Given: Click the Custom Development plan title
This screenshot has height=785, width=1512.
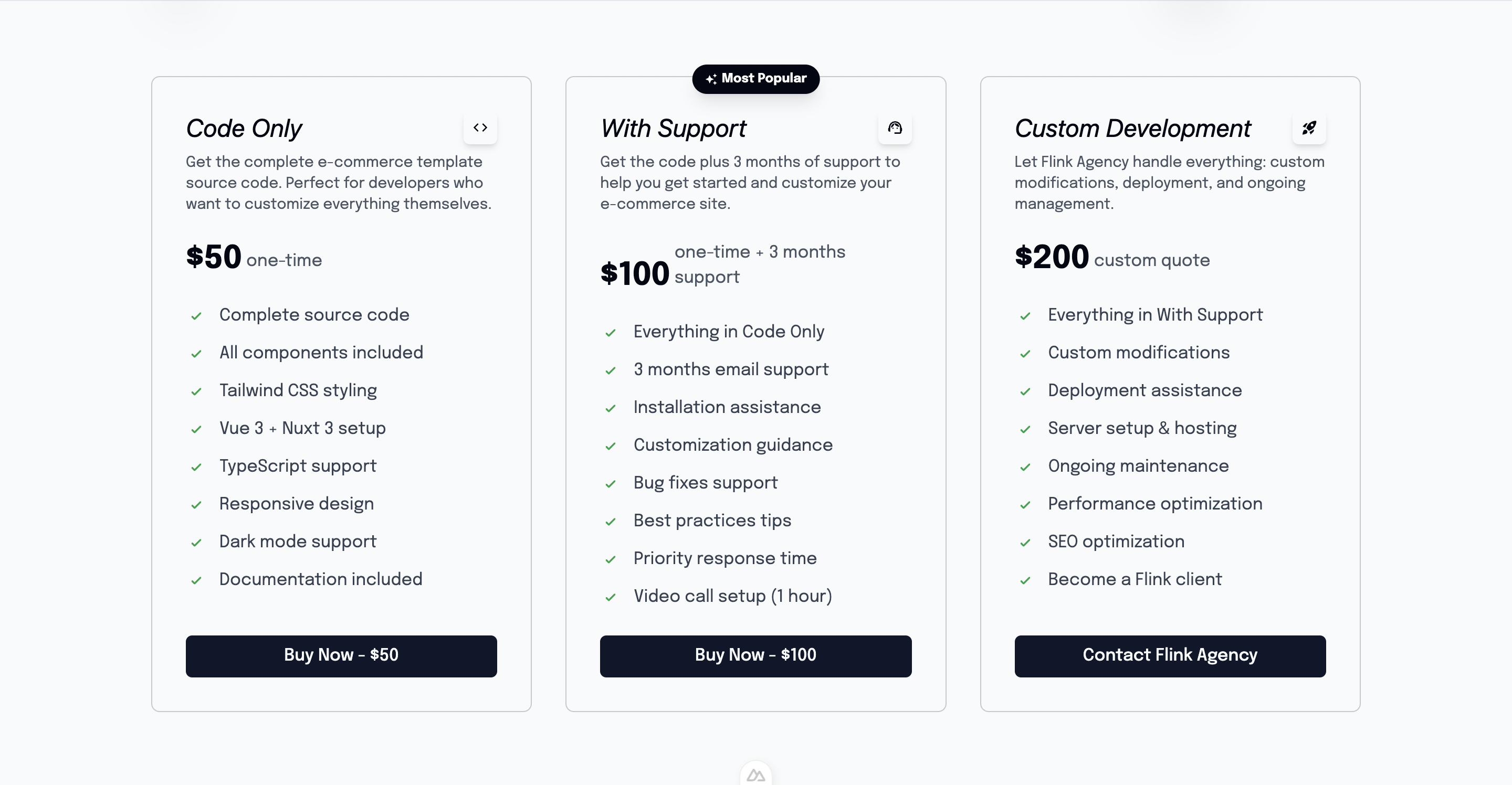Looking at the screenshot, I should (x=1132, y=128).
